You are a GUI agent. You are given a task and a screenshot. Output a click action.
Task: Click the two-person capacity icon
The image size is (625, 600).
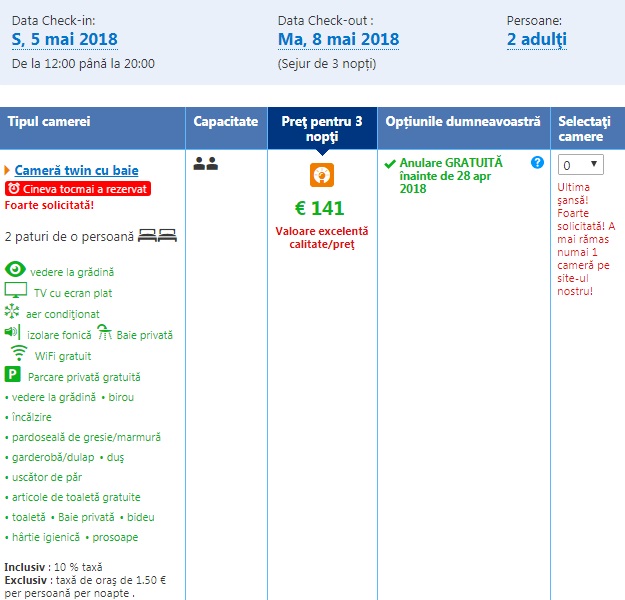coord(205,164)
